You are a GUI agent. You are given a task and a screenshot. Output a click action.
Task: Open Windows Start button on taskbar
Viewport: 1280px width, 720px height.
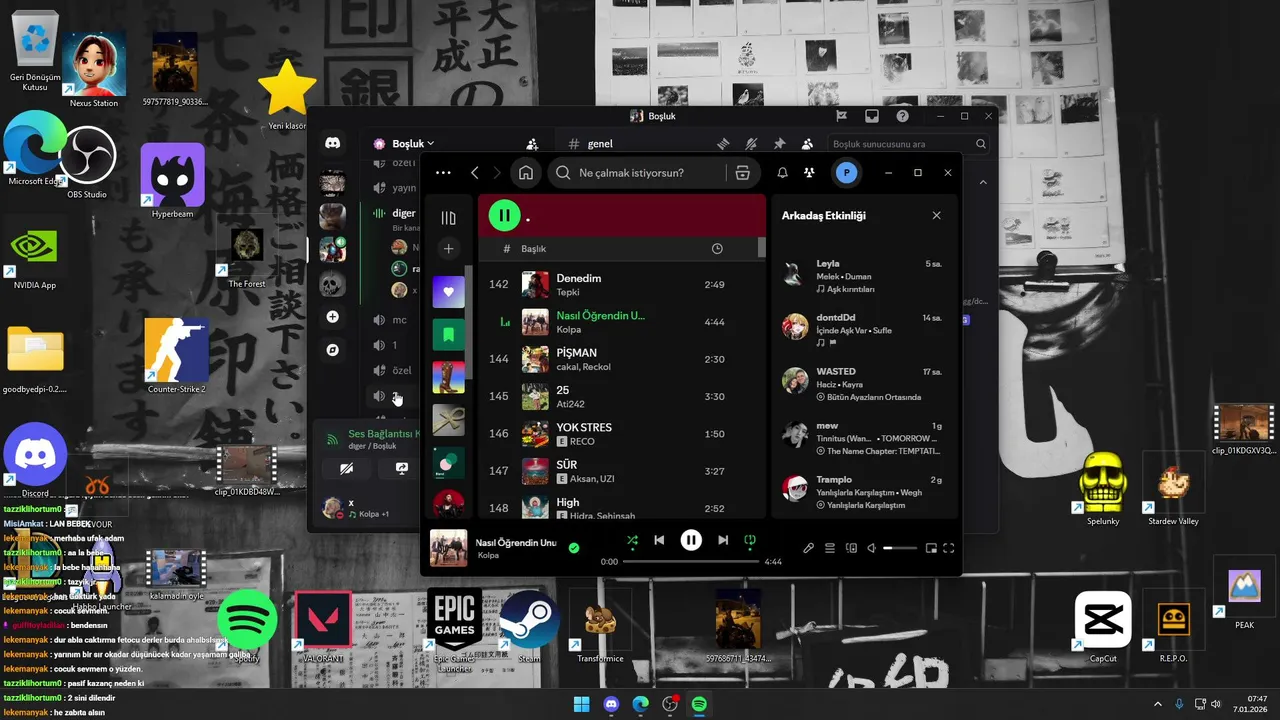pyautogui.click(x=581, y=704)
